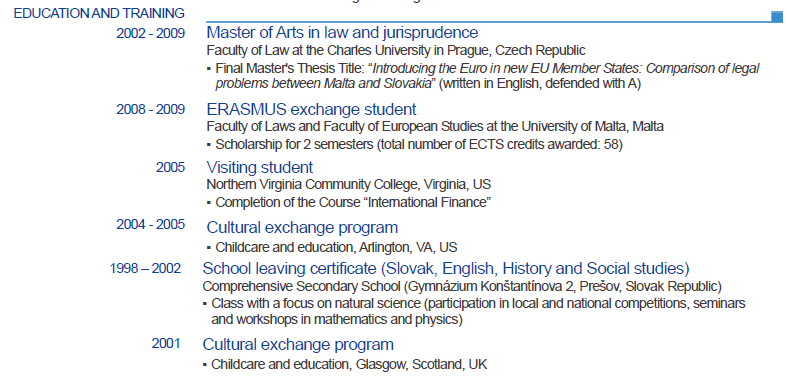Click the Arlington, VA childcare bullet
Screen dimensions: 787x377
tap(332, 248)
